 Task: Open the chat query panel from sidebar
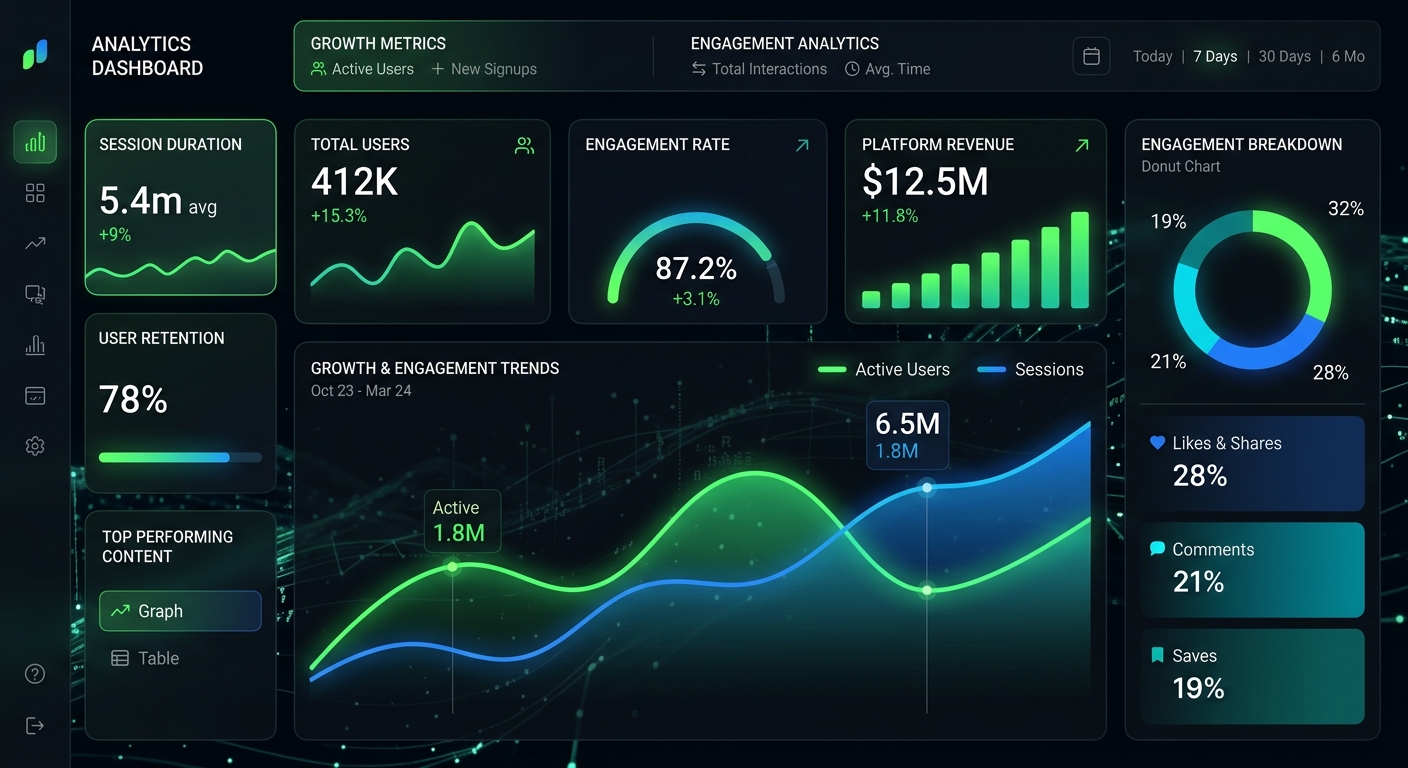pos(34,293)
